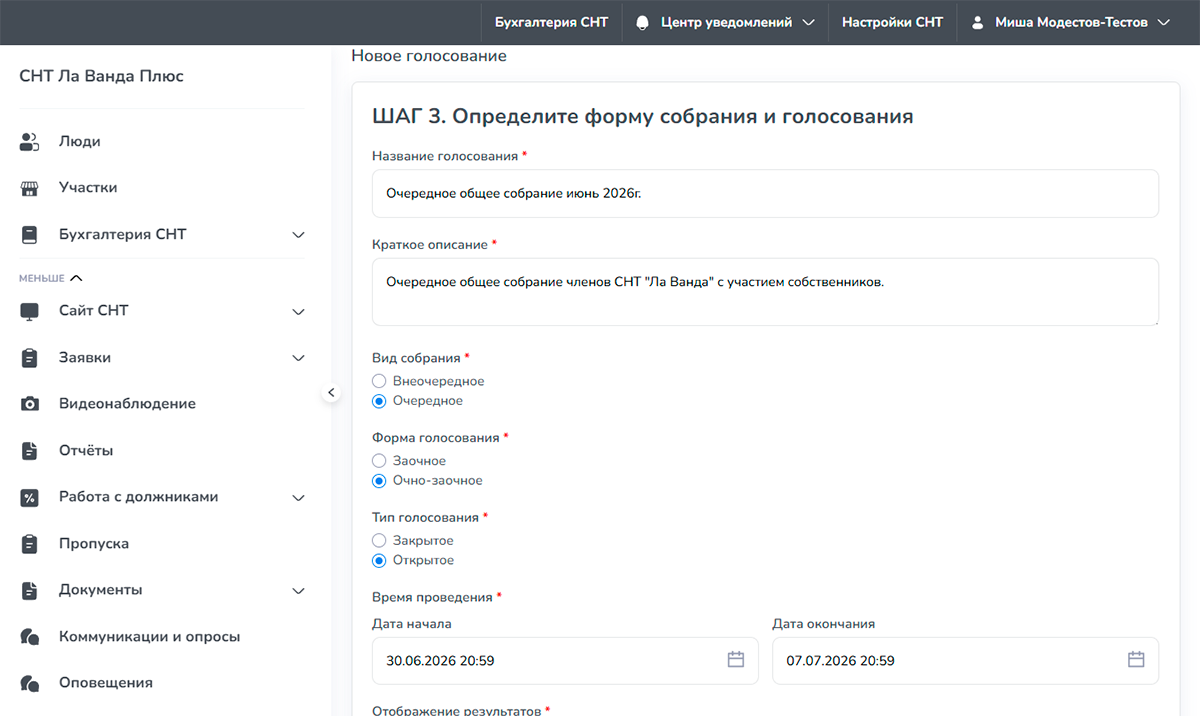1200x716 pixels.
Task: Click the Работа с должниками percent icon
Action: pos(30,497)
